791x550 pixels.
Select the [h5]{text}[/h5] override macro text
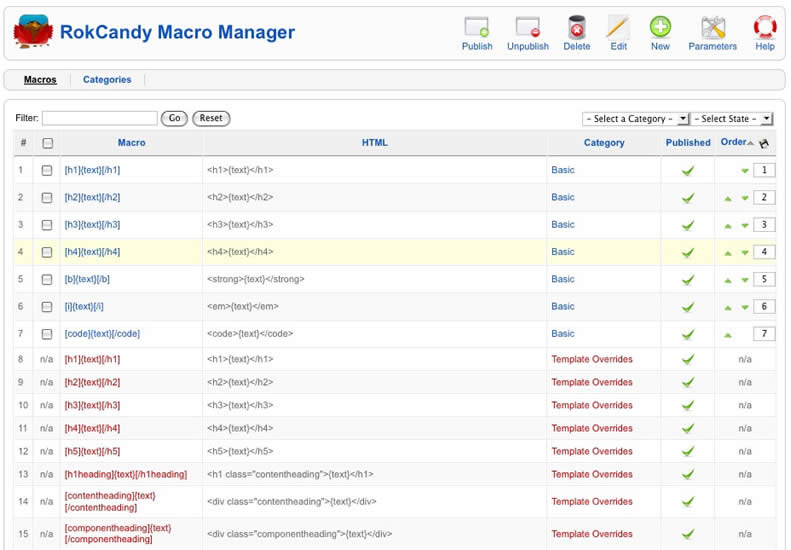coord(92,451)
